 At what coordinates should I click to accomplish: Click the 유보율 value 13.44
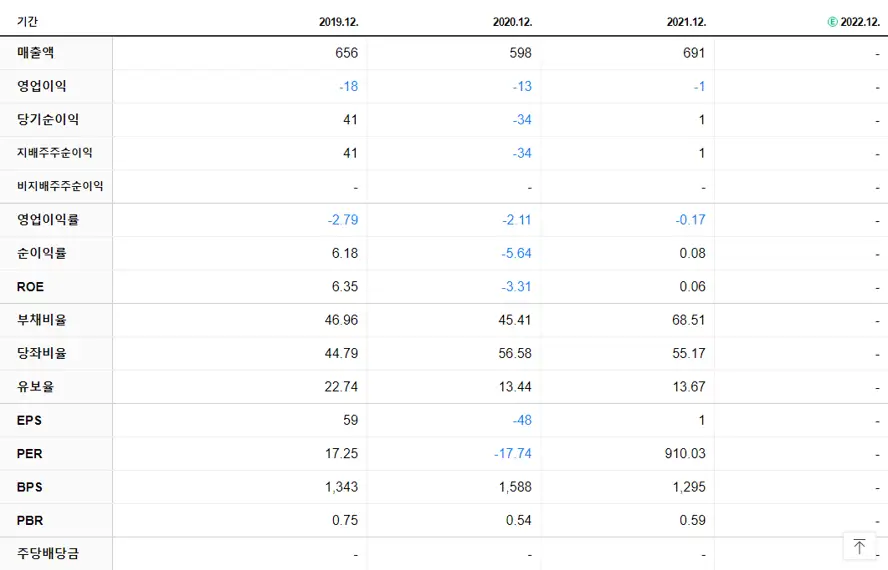tap(515, 388)
